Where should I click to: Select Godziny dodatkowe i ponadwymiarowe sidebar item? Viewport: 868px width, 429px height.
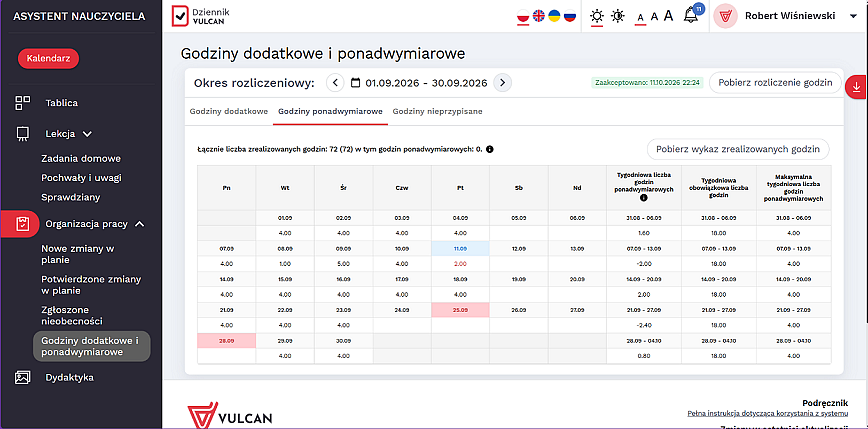tap(92, 346)
